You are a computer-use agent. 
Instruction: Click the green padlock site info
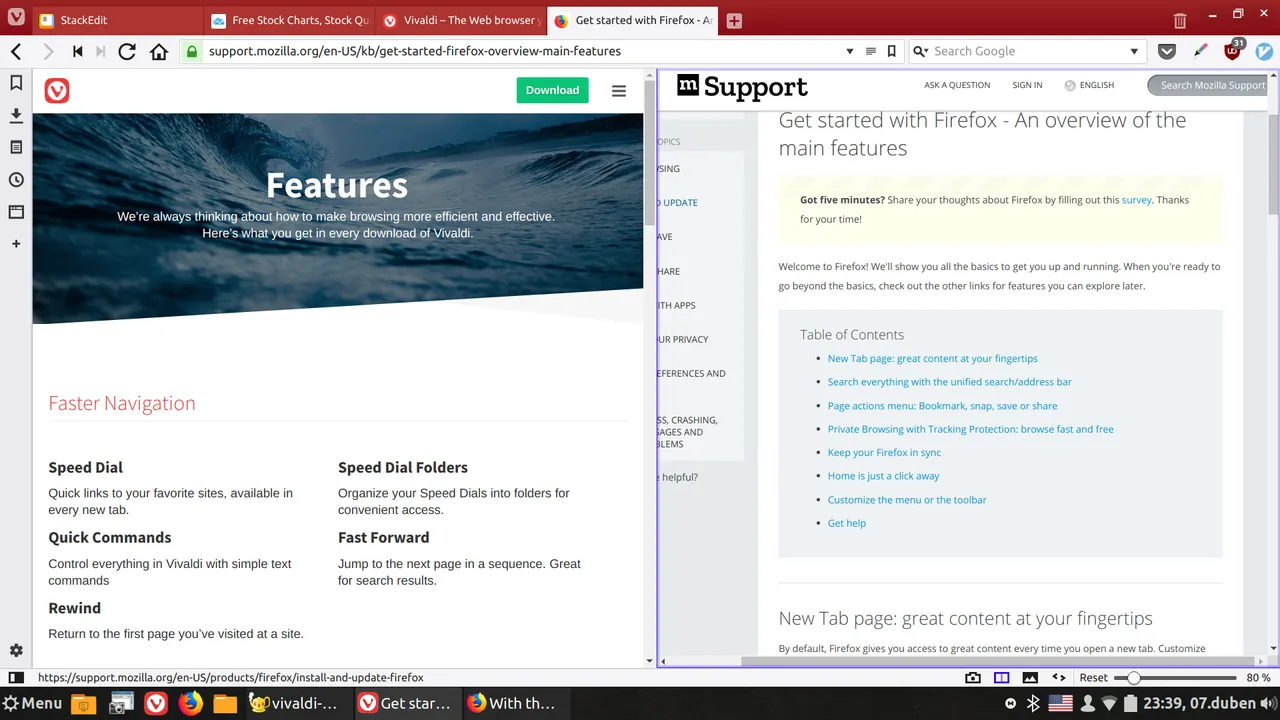[192, 51]
